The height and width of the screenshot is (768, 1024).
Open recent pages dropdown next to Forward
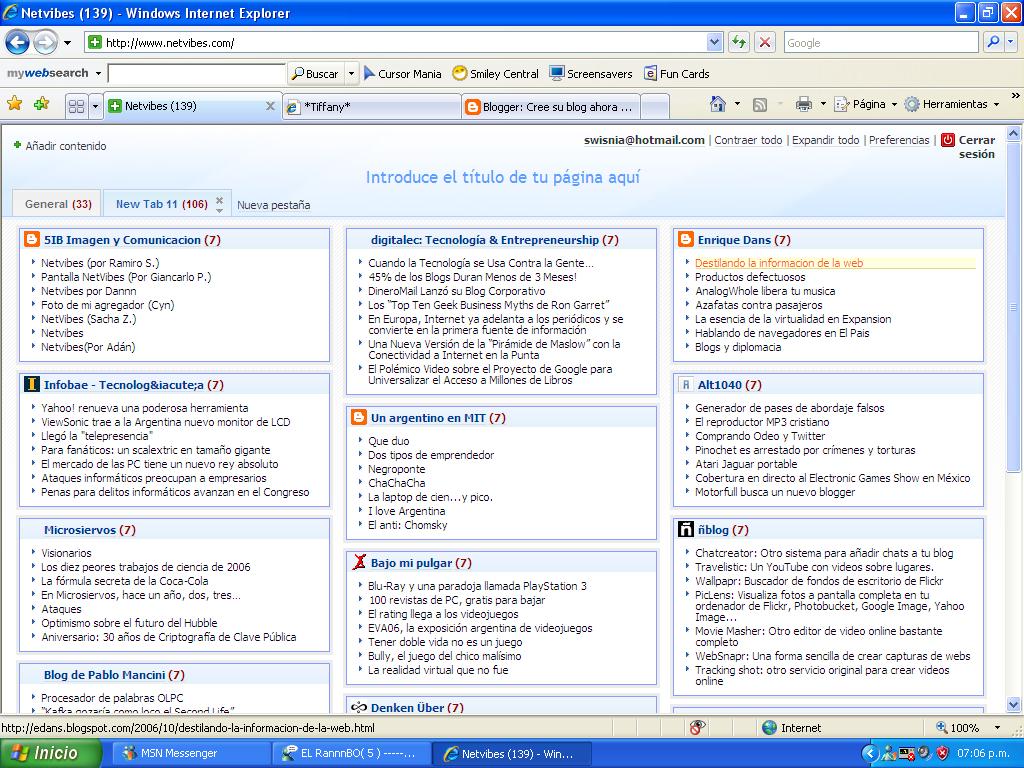(67, 43)
